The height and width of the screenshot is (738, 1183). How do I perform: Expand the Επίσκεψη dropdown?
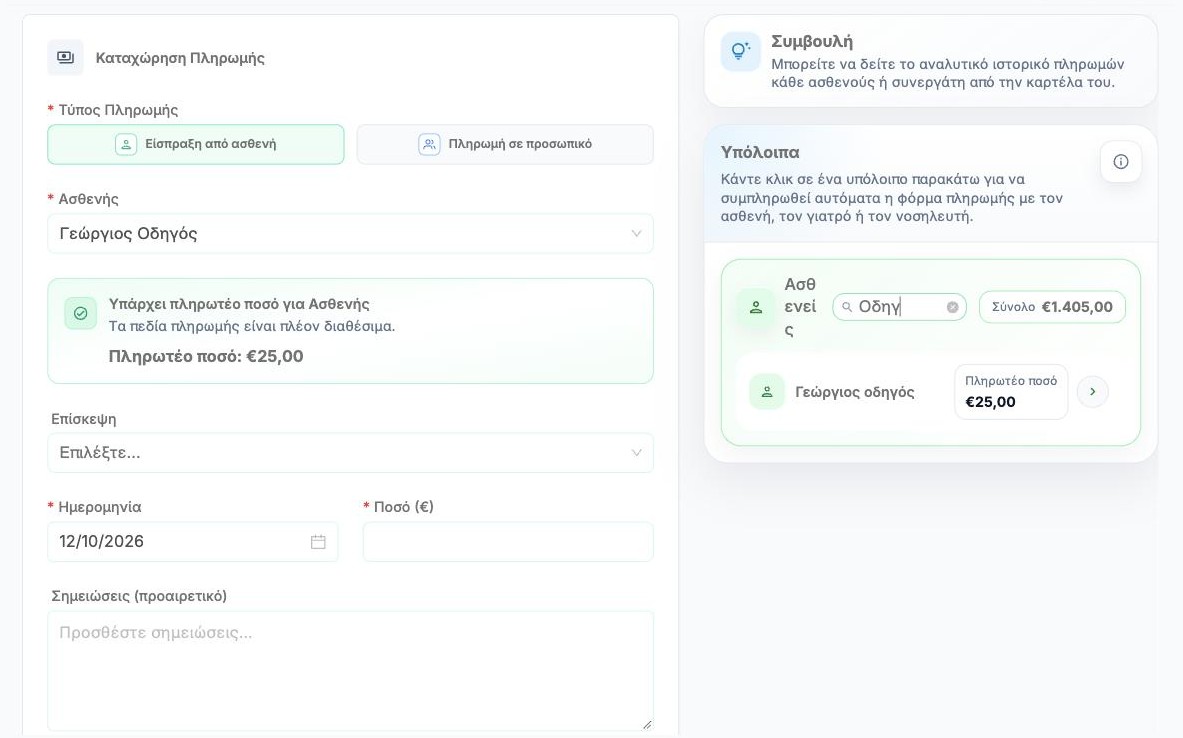pyautogui.click(x=350, y=453)
